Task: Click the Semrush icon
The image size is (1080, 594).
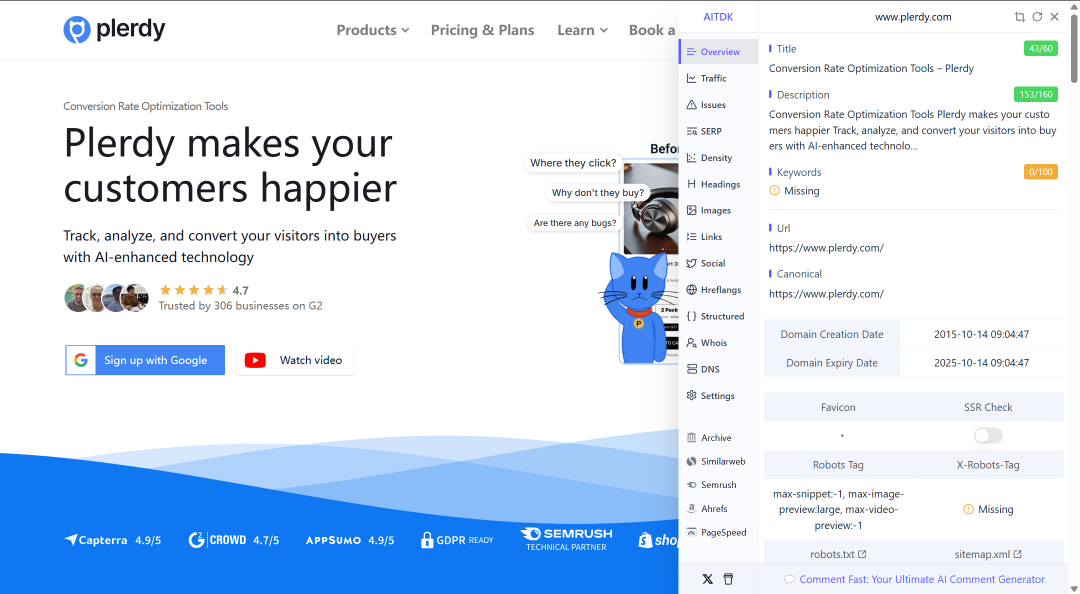Action: point(692,485)
